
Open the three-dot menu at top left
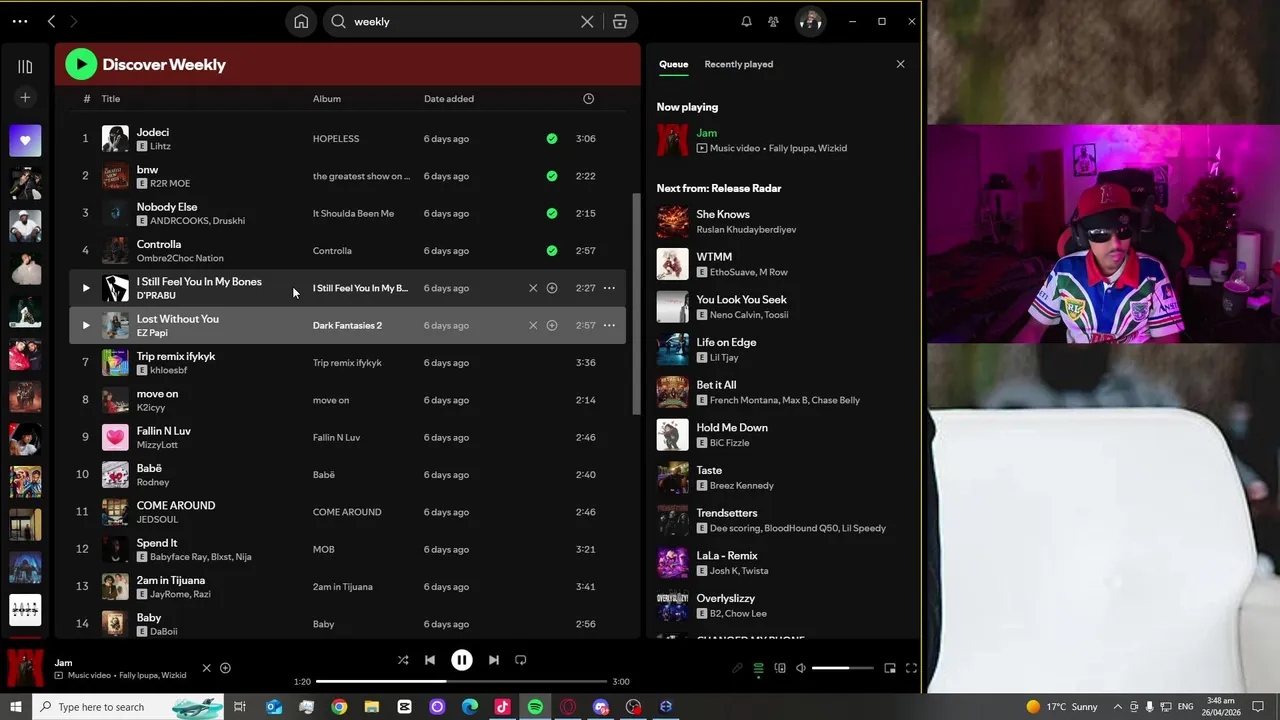(x=20, y=21)
